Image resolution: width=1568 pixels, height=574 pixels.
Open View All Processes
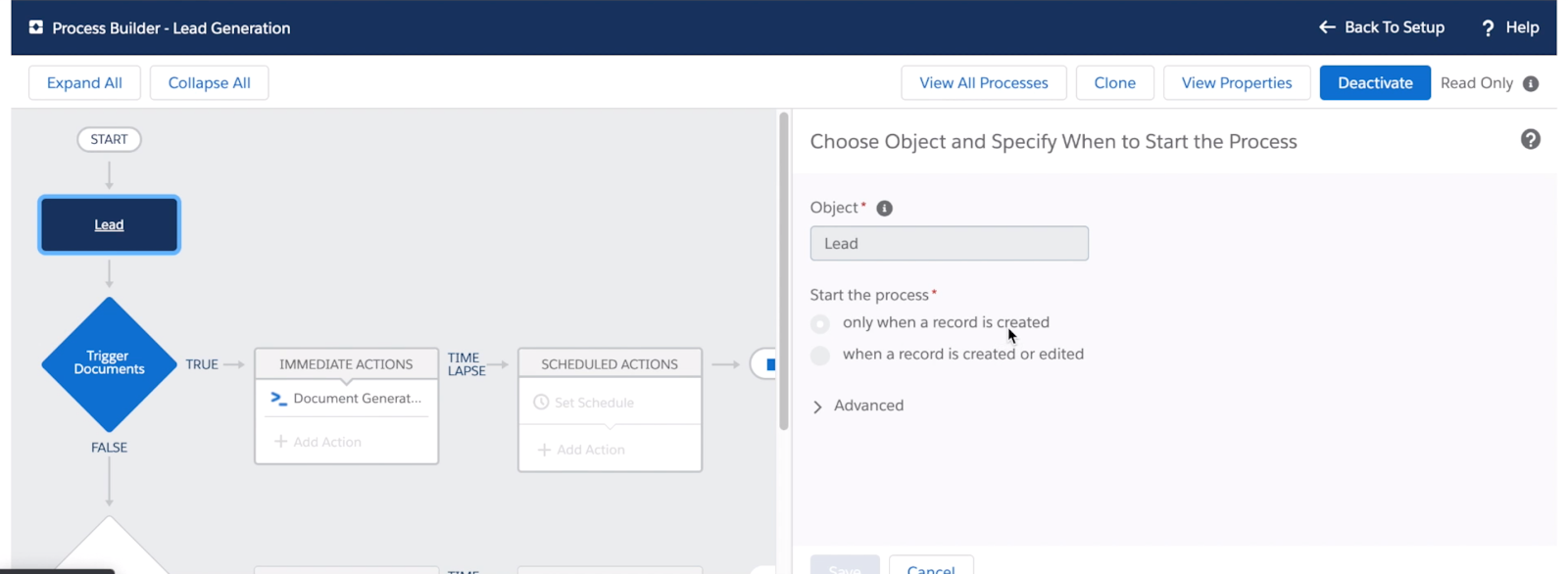point(984,83)
